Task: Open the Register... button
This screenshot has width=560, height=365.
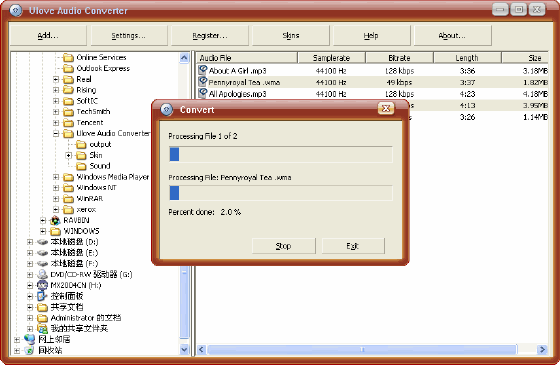Action: (210, 35)
